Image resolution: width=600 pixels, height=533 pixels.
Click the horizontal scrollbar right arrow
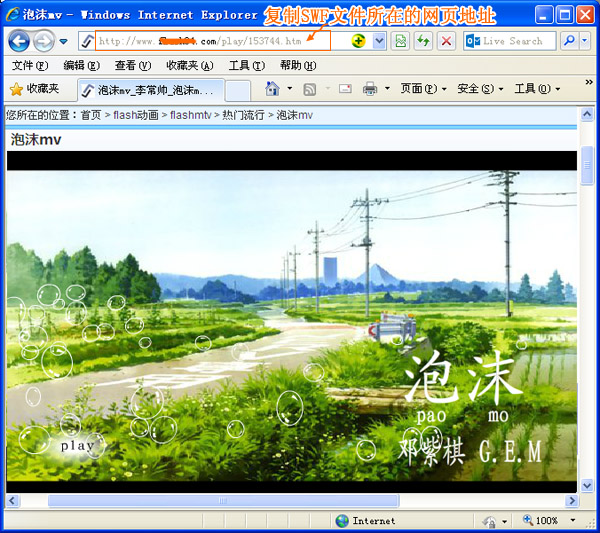tap(572, 500)
